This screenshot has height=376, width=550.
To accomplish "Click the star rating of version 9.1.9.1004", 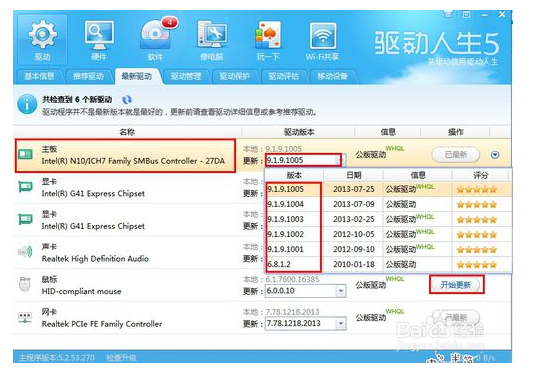I will coord(477,204).
